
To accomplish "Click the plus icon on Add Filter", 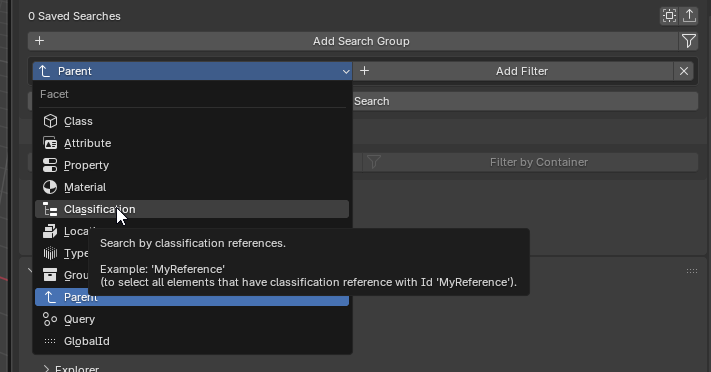I will click(365, 71).
